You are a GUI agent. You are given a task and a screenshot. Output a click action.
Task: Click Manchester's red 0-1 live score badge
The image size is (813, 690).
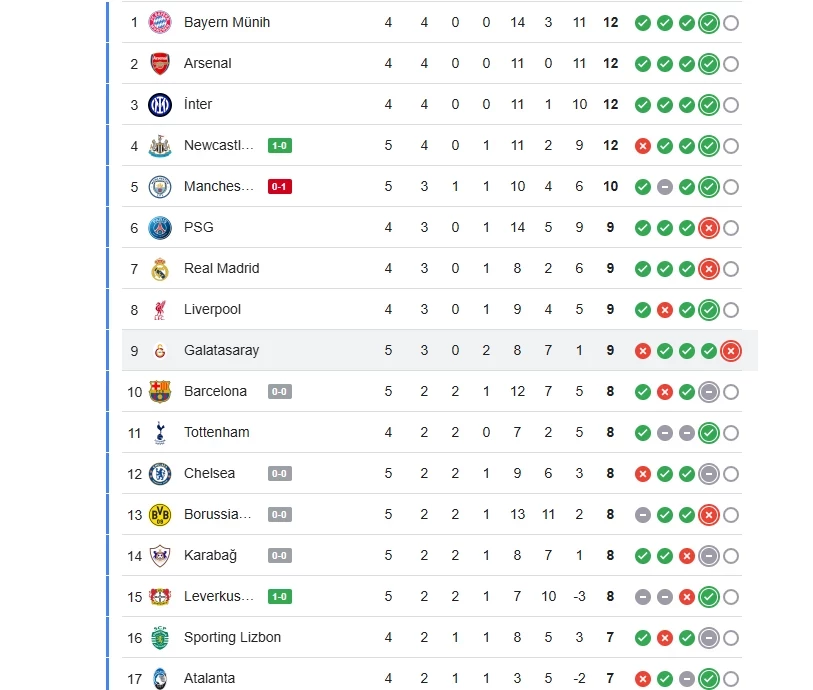(x=280, y=187)
